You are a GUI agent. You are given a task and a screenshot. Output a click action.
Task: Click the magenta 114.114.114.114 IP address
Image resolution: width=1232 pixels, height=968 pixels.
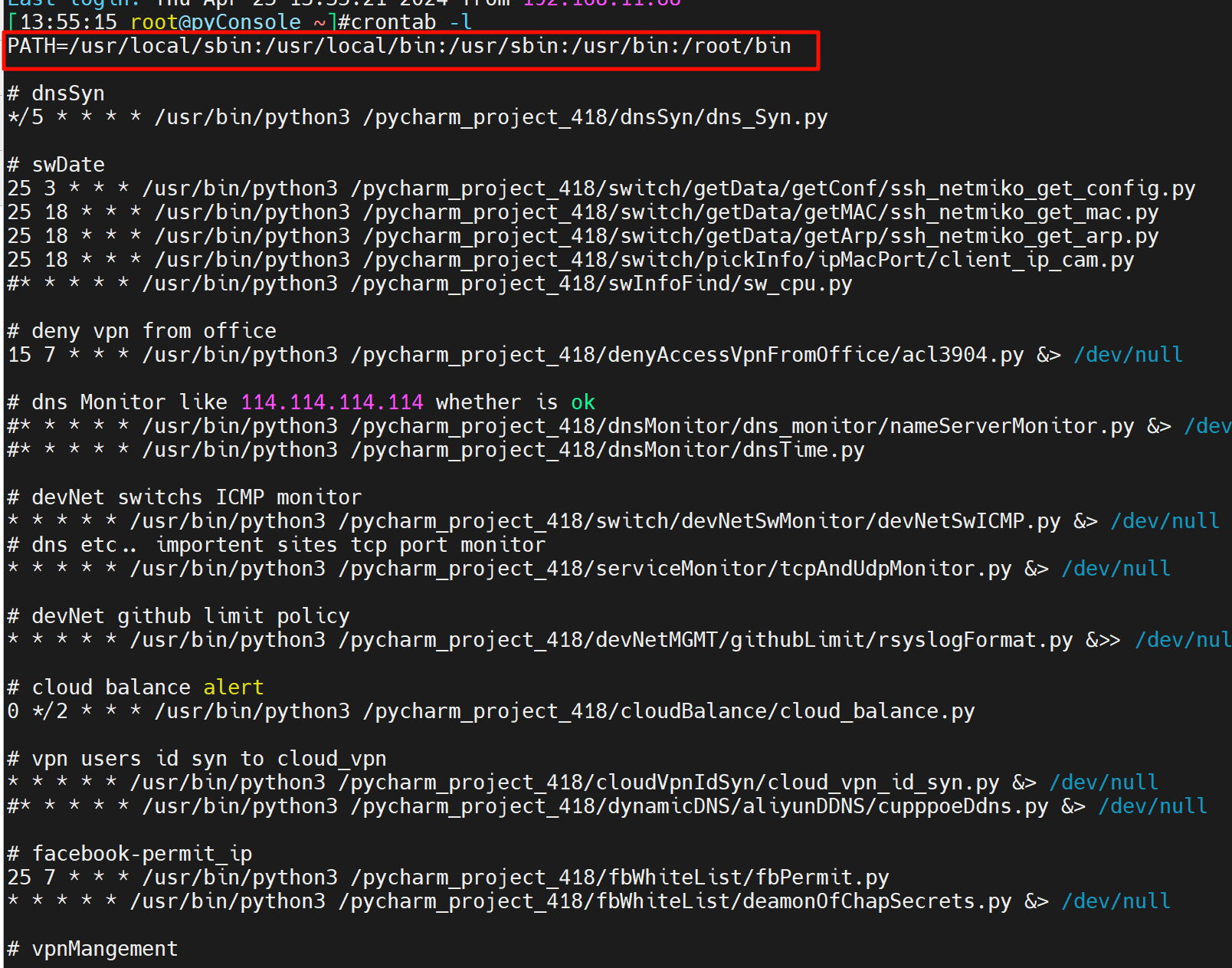332,402
